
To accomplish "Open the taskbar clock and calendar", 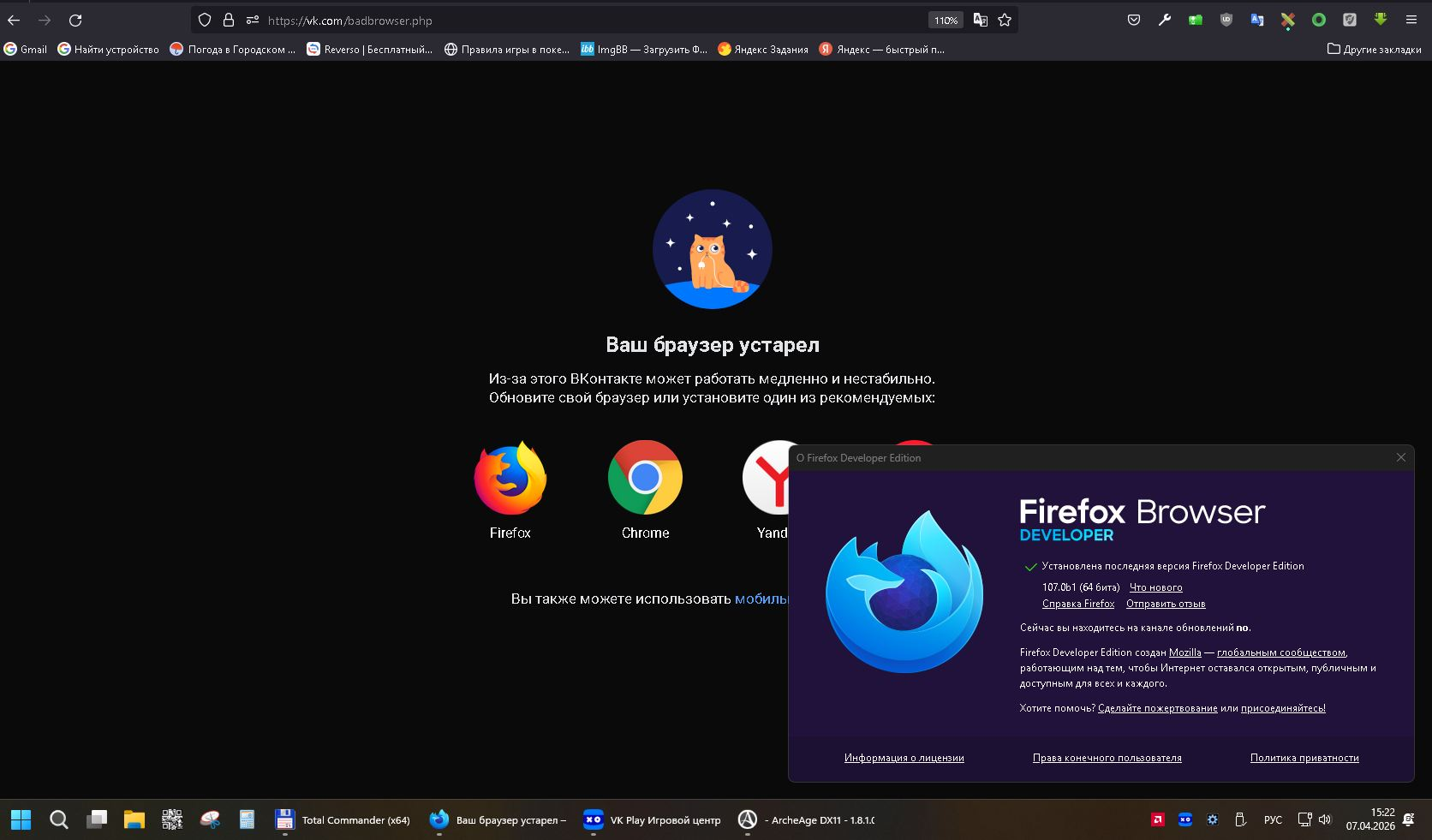I will pos(1370,819).
